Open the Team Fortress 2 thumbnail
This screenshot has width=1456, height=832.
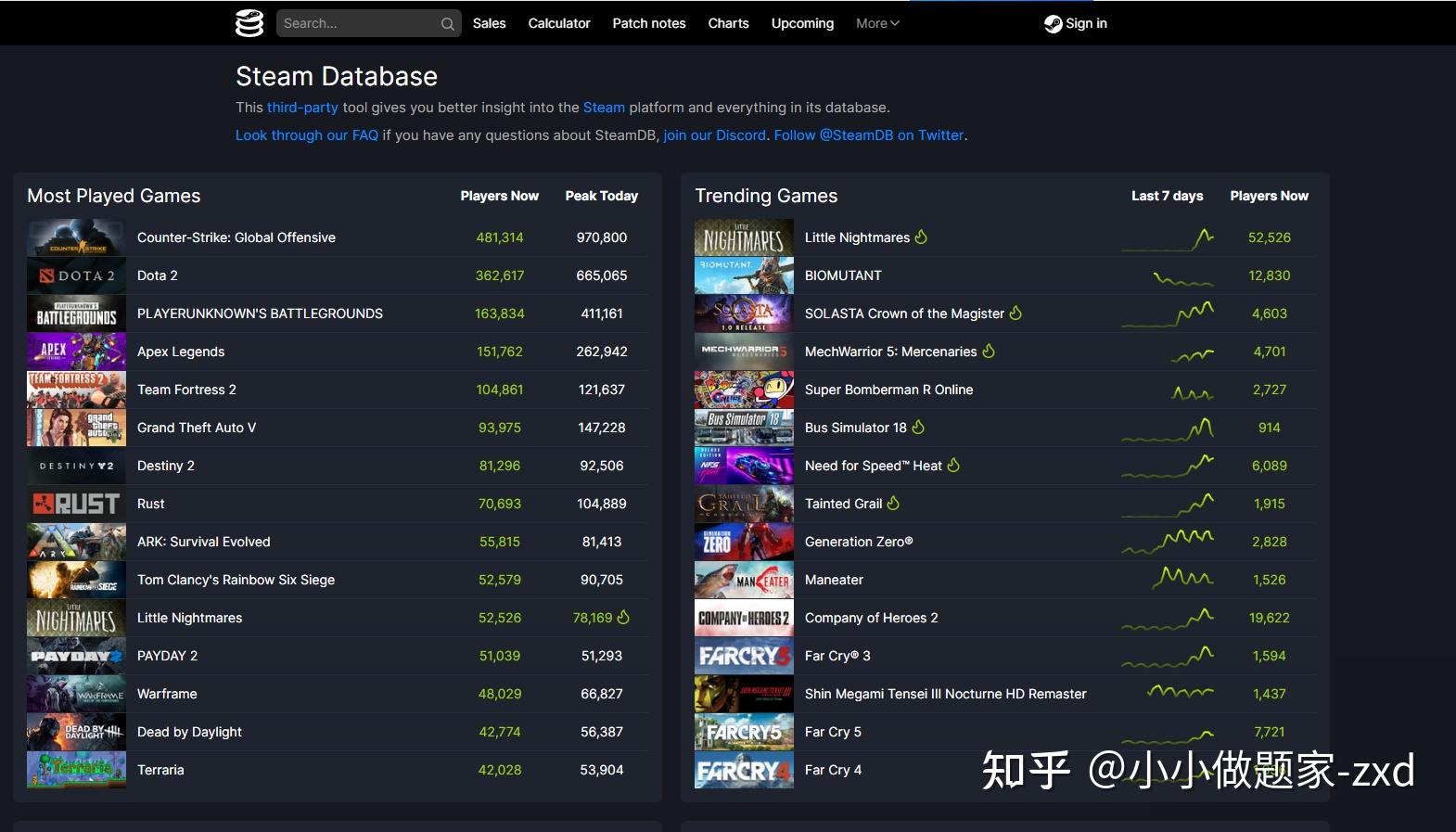tap(76, 390)
